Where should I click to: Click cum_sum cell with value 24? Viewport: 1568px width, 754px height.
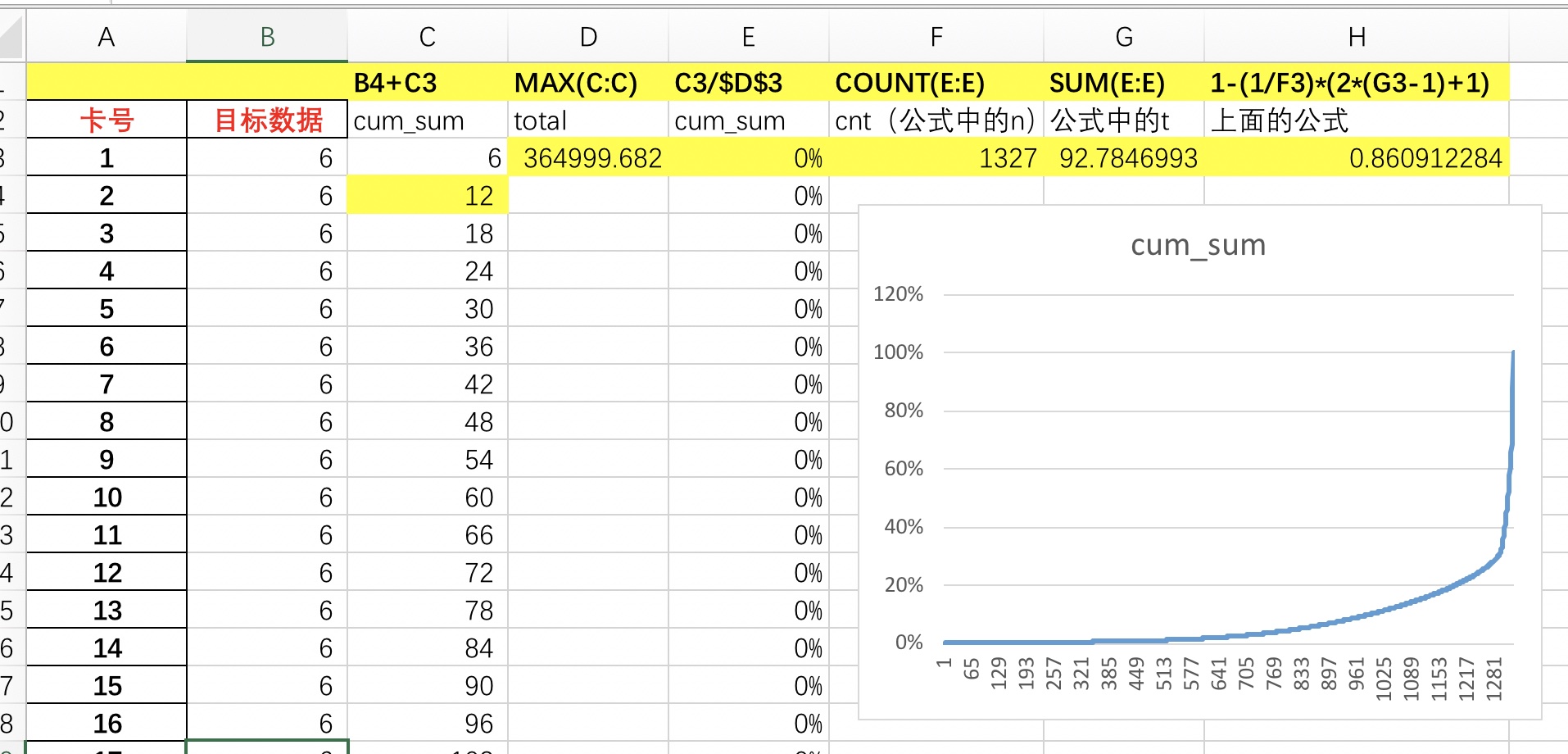tap(428, 270)
